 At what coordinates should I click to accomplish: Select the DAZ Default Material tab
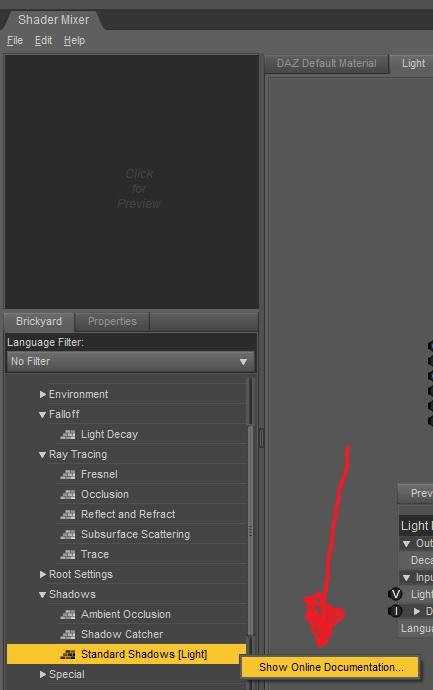click(x=327, y=63)
